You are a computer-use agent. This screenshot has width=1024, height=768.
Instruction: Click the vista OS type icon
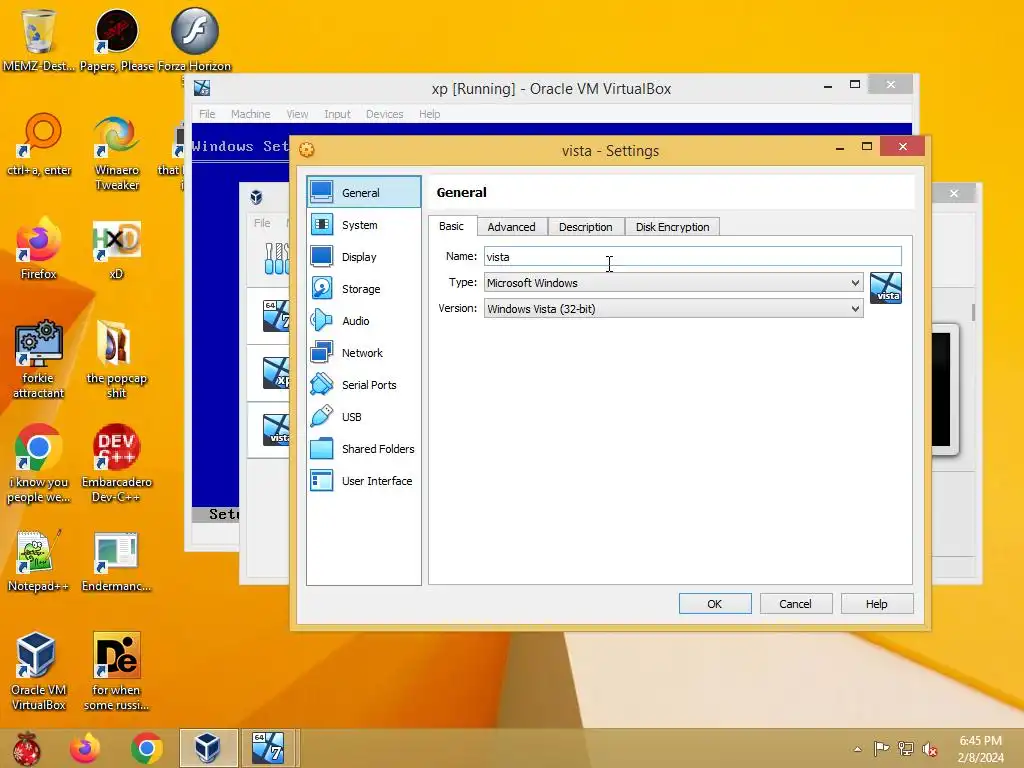tap(886, 288)
